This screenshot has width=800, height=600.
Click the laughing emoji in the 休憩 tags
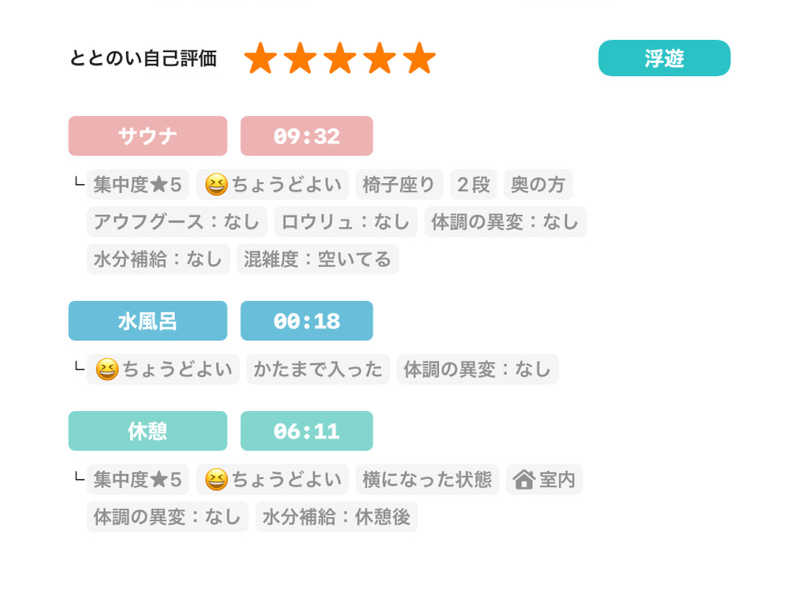coord(216,480)
